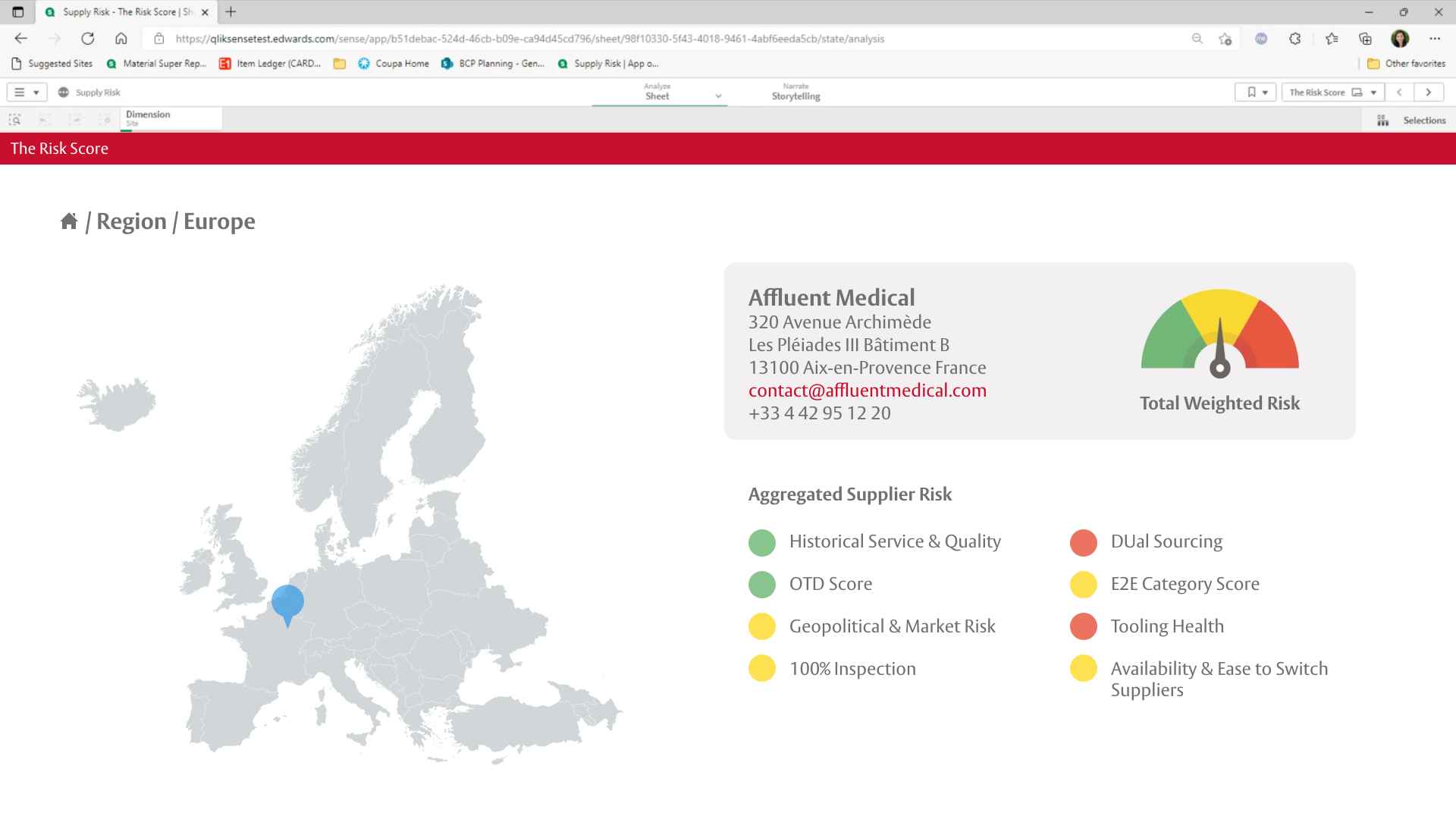Open browser settings and more menu
Image resolution: width=1456 pixels, height=819 pixels.
1435,39
